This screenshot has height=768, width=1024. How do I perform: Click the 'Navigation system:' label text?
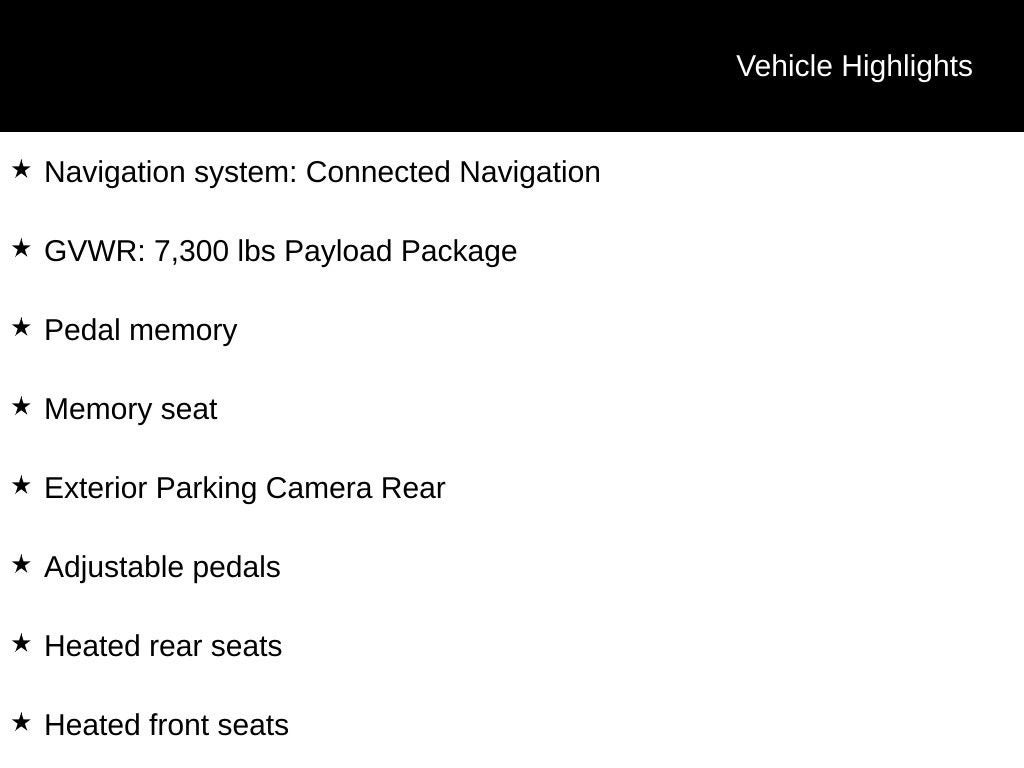[171, 172]
